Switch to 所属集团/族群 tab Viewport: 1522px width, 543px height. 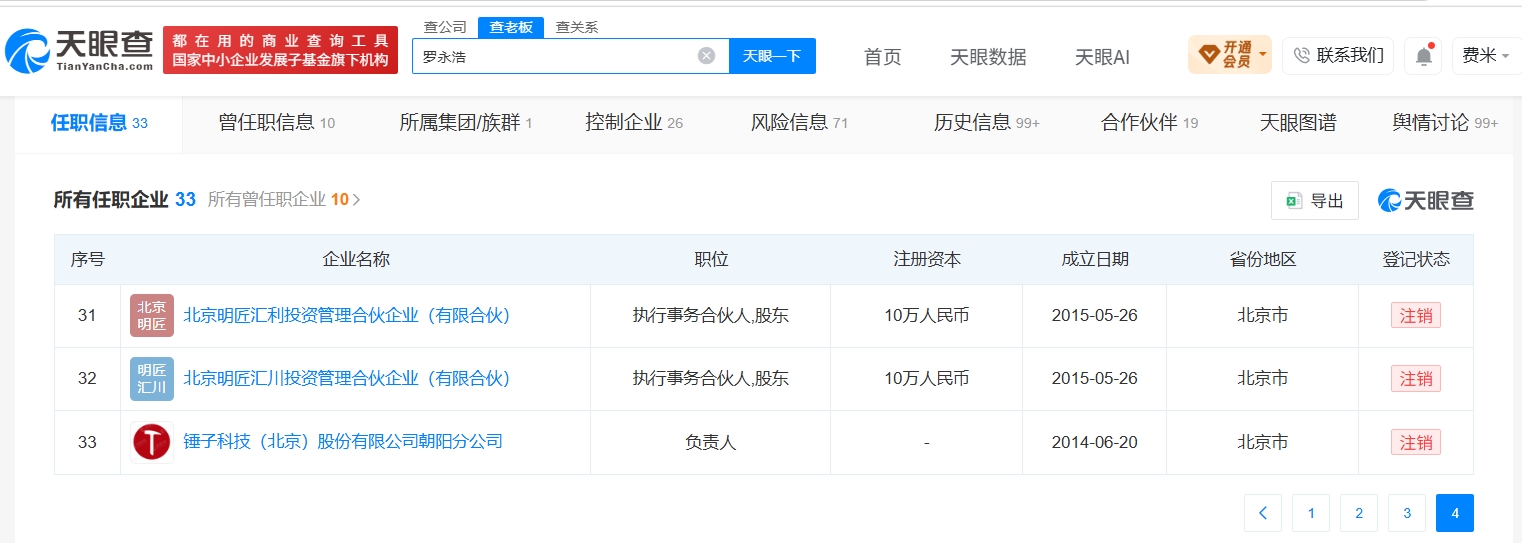point(465,123)
